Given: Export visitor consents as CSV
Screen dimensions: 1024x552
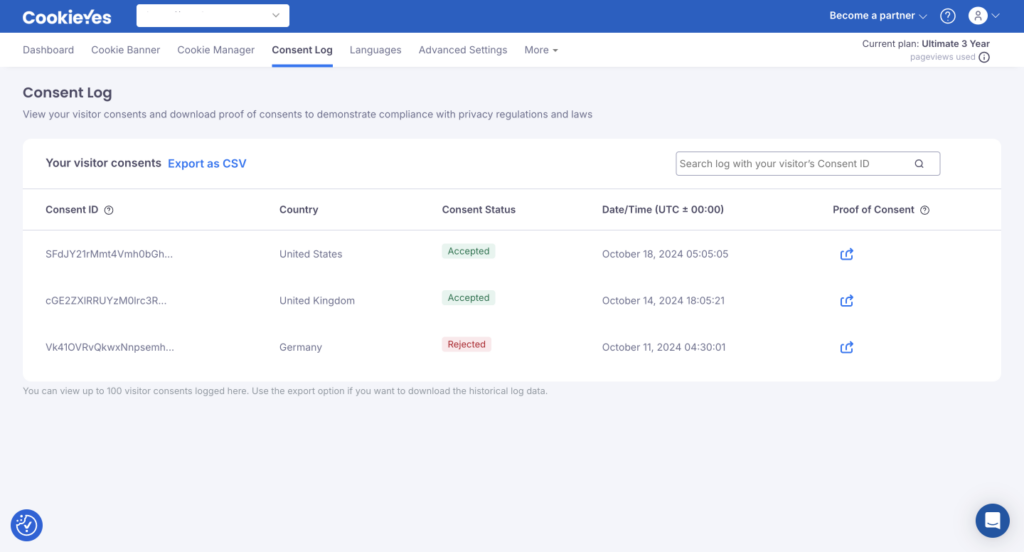Looking at the screenshot, I should 207,163.
